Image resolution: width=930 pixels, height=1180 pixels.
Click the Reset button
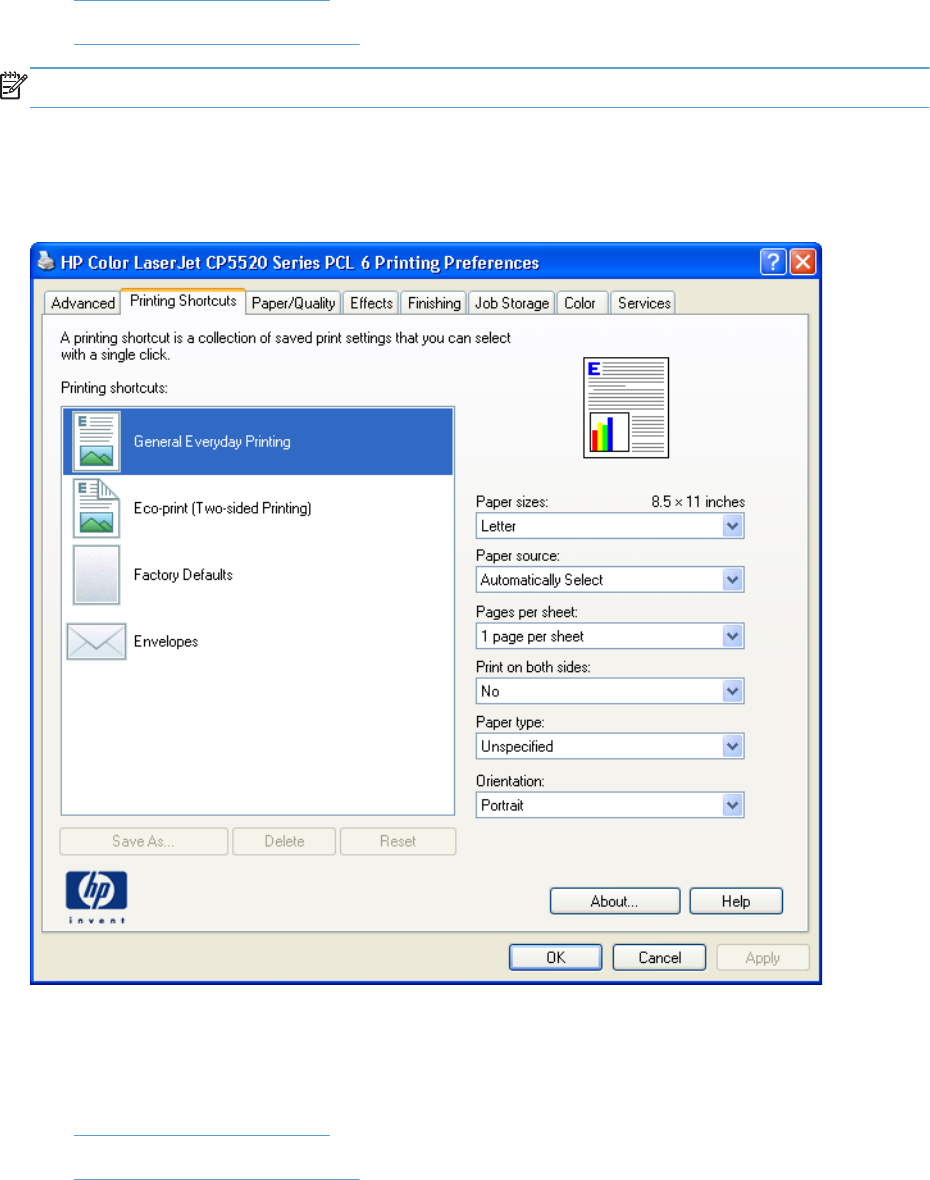(x=398, y=841)
